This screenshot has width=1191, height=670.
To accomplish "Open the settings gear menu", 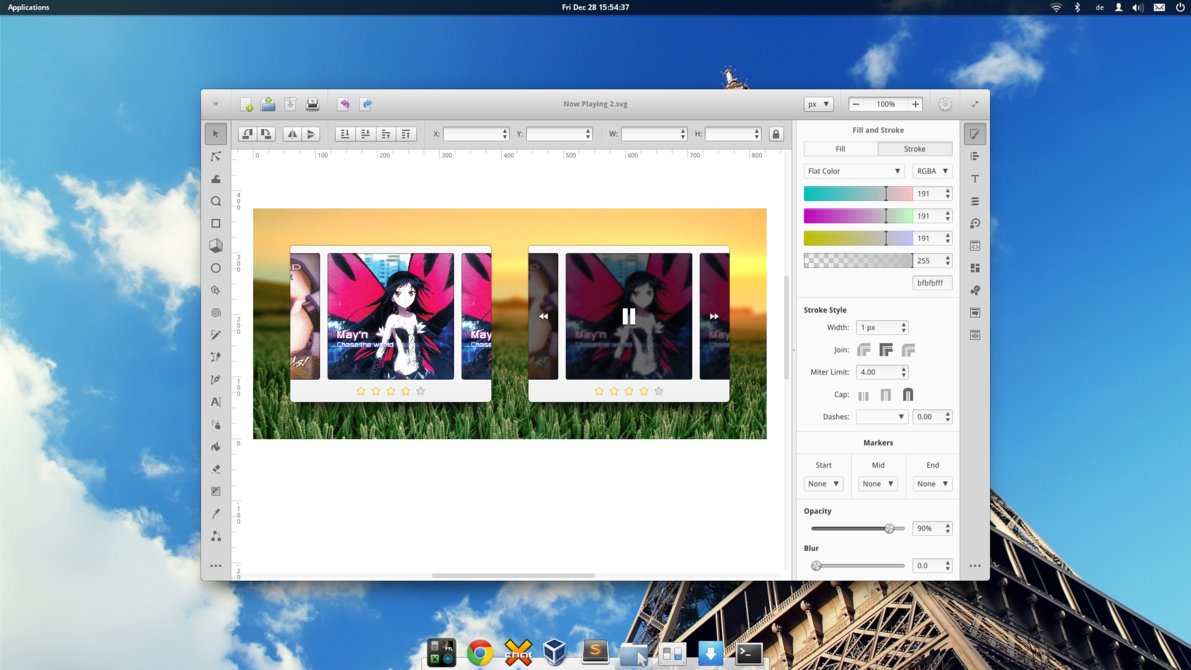I will pos(944,104).
